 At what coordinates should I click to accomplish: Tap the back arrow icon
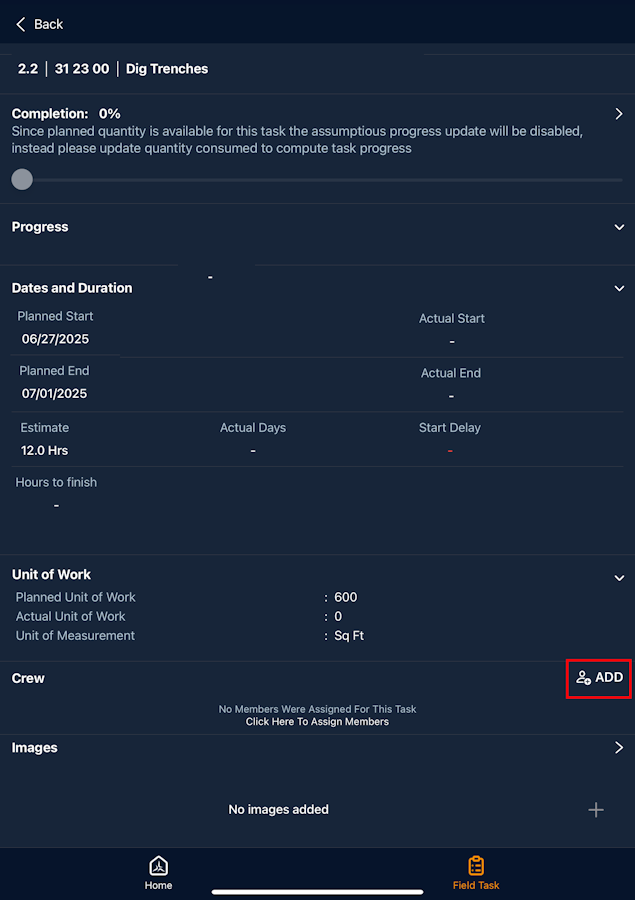[x=21, y=24]
